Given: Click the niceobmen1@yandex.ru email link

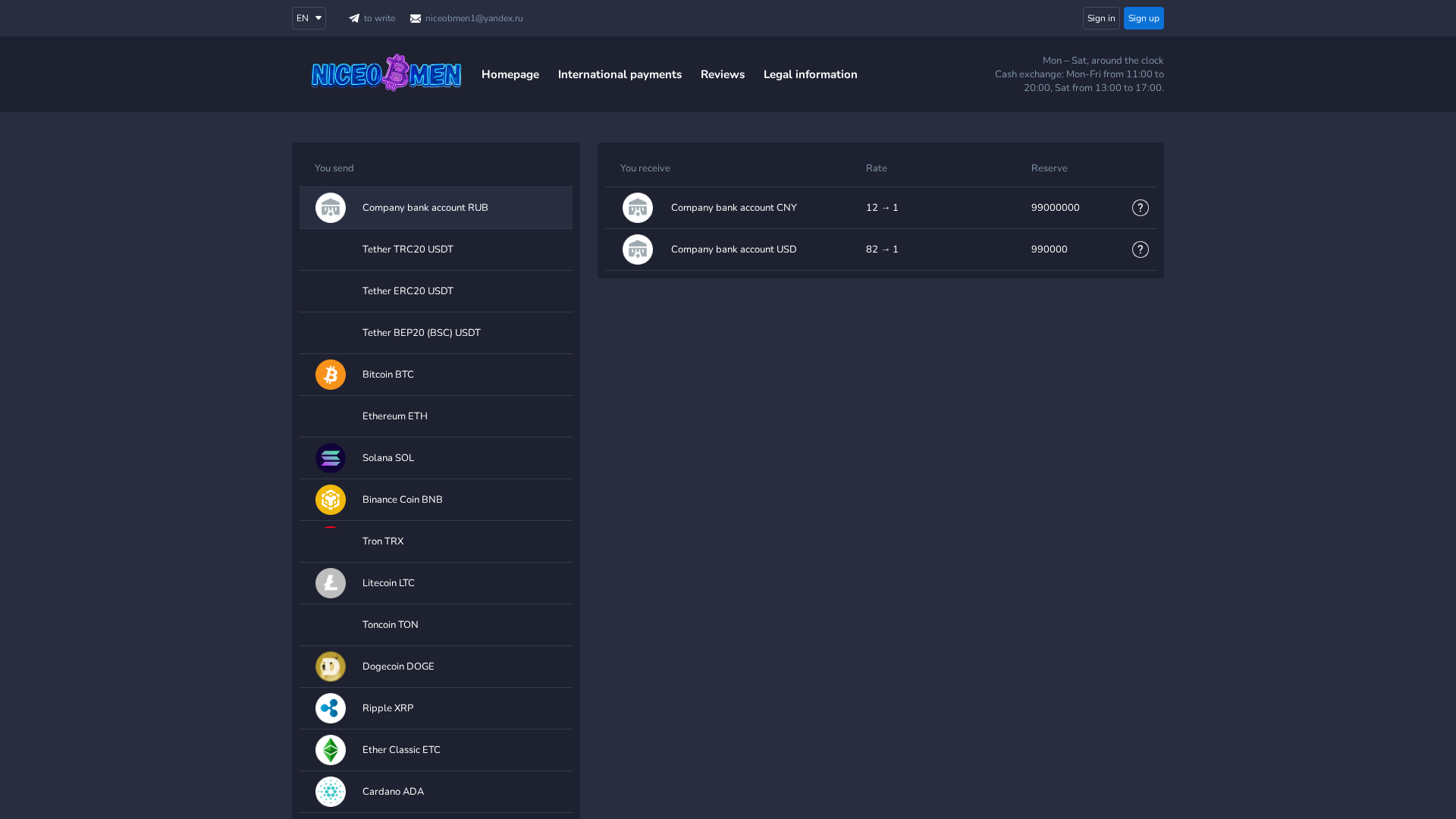Looking at the screenshot, I should pyautogui.click(x=466, y=18).
